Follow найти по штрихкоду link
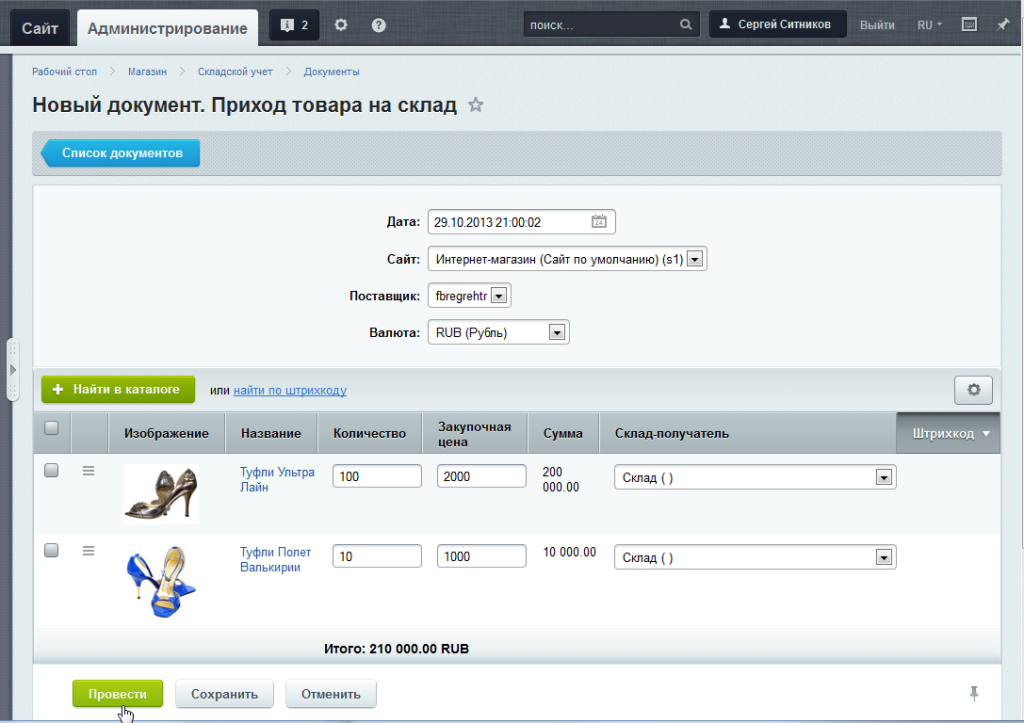 point(290,390)
